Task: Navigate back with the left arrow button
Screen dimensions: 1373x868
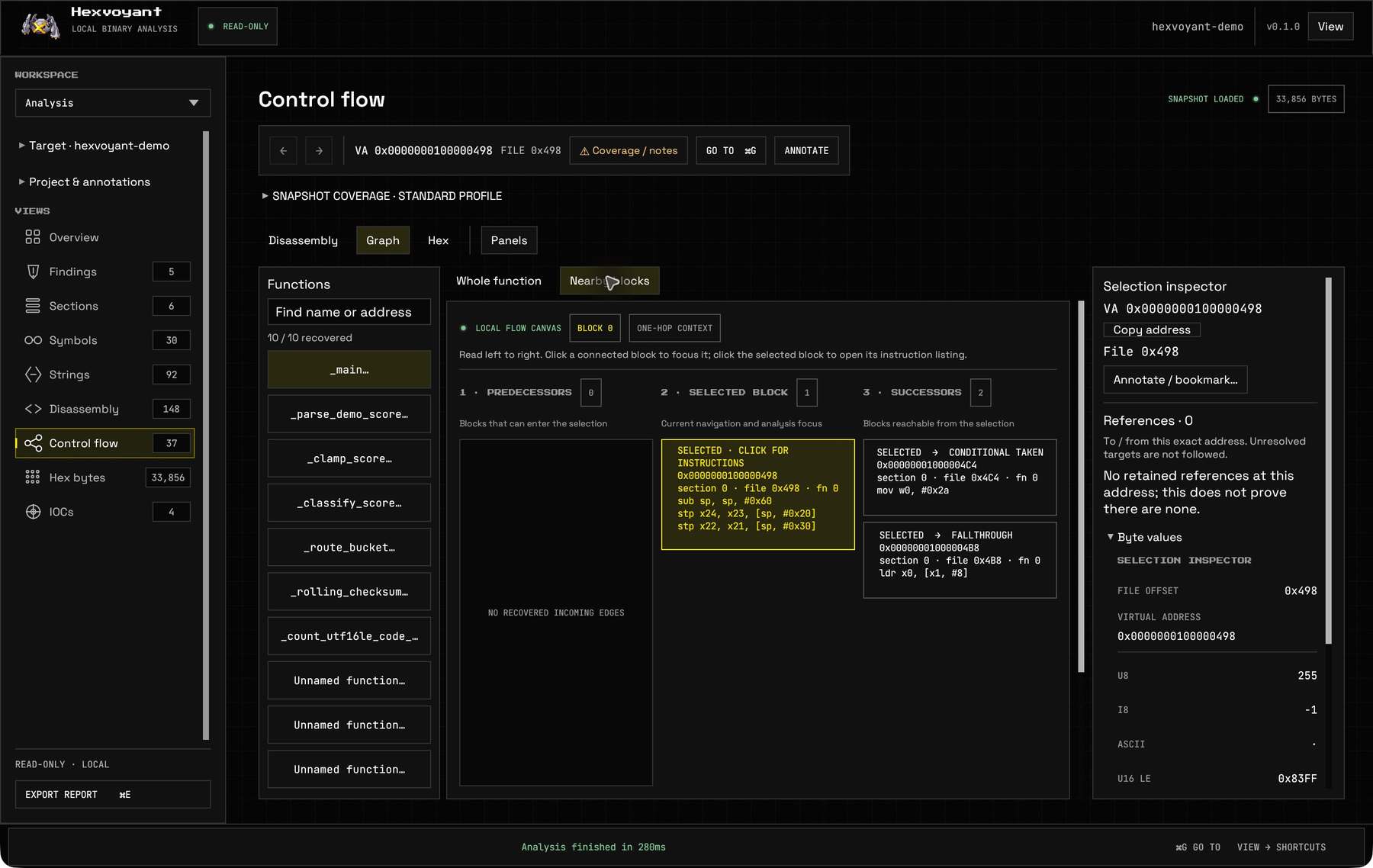Action: [283, 150]
